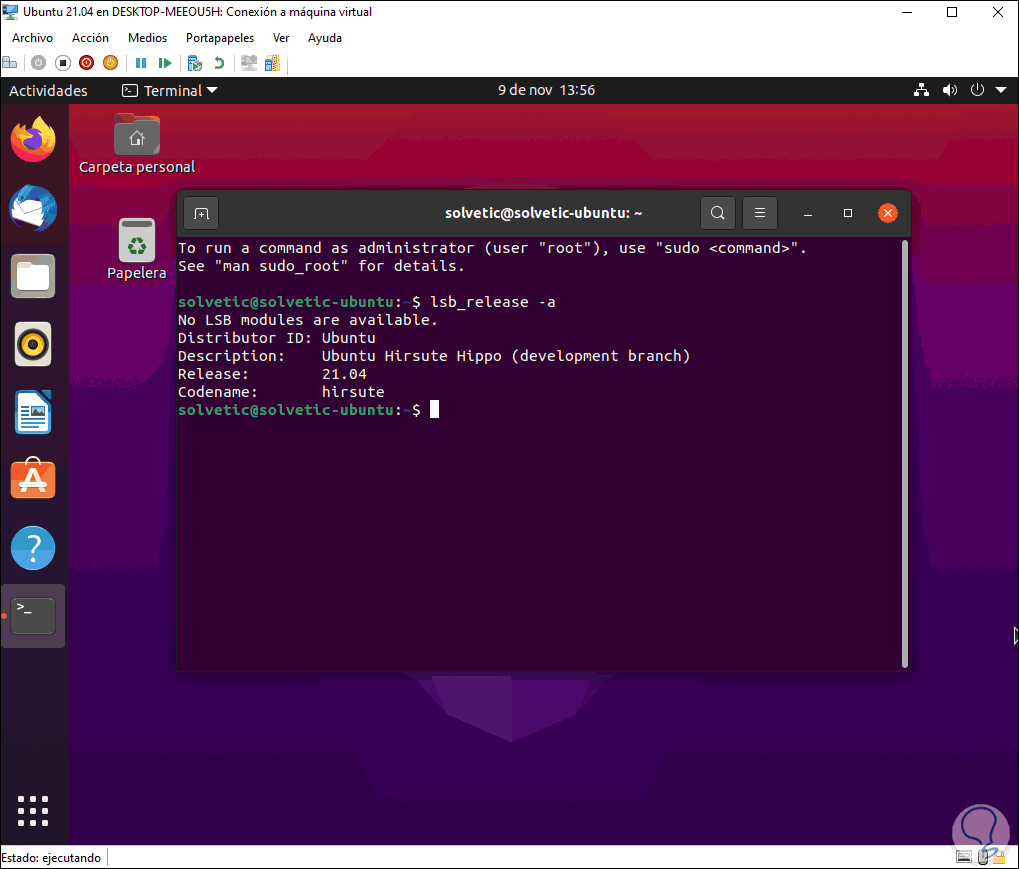Open the Archivo menu
Screen dimensions: 1019x869
tap(32, 38)
